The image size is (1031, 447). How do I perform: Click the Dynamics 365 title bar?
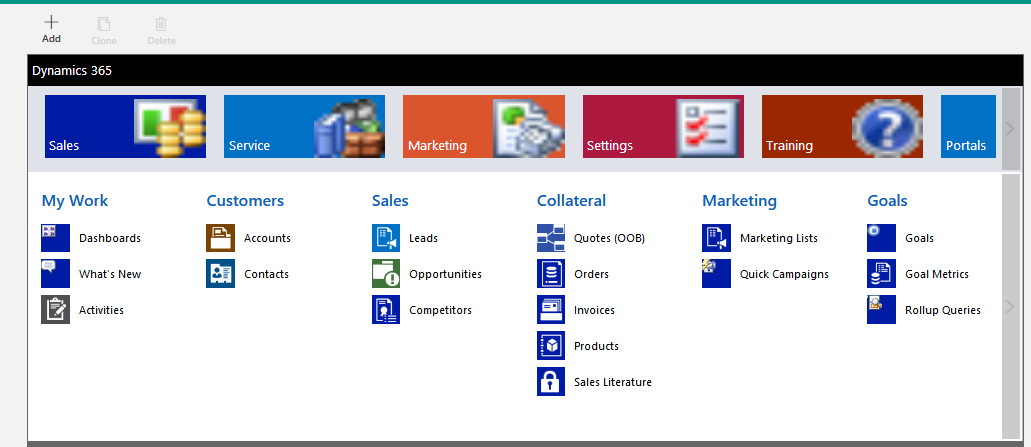click(x=525, y=71)
